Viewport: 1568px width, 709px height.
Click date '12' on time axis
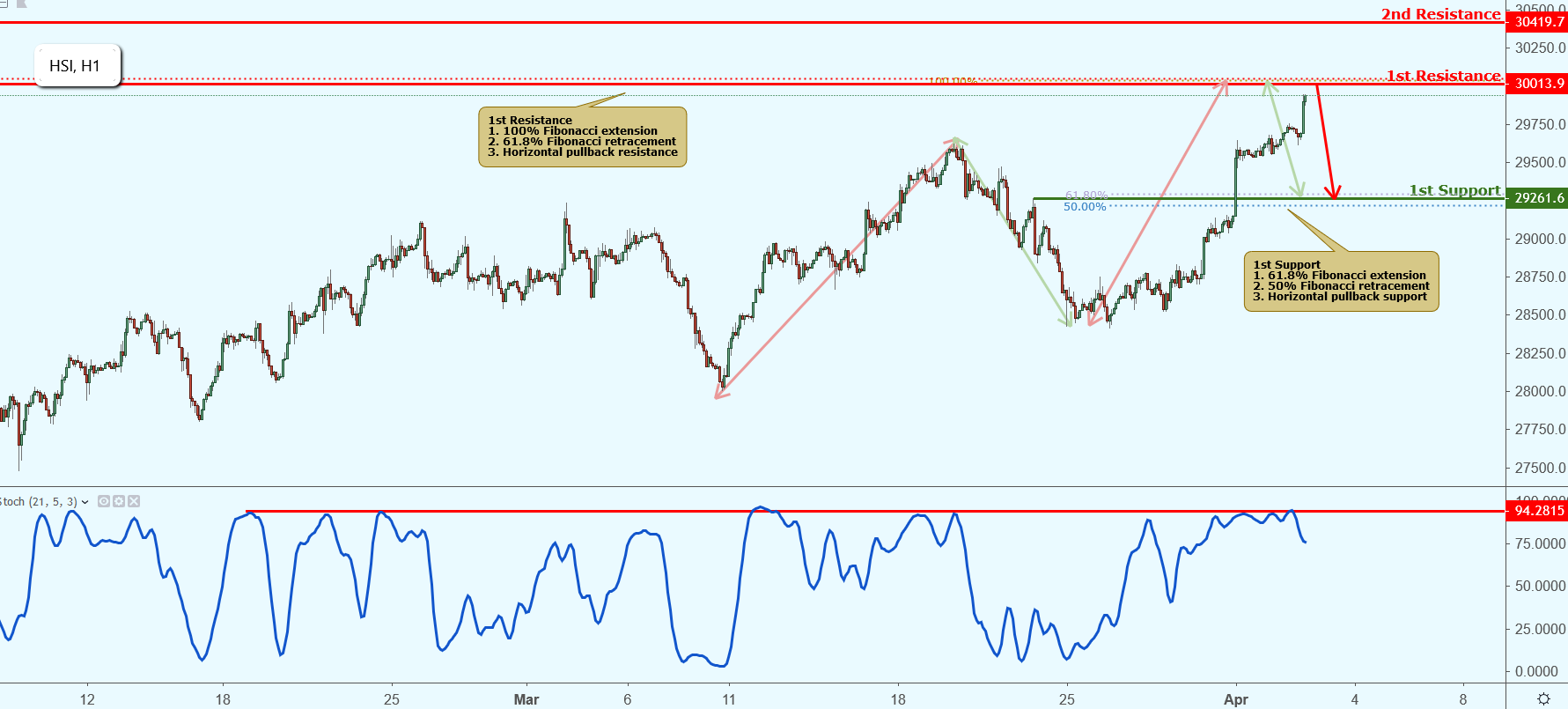[x=87, y=699]
